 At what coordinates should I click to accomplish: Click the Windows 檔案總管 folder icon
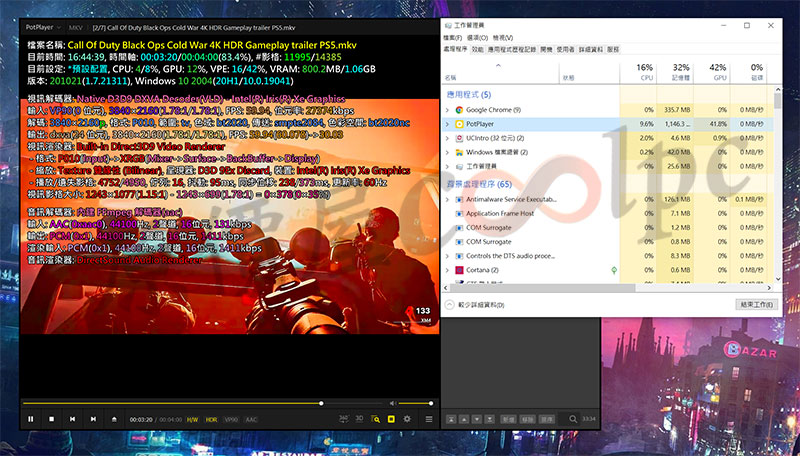click(x=459, y=152)
